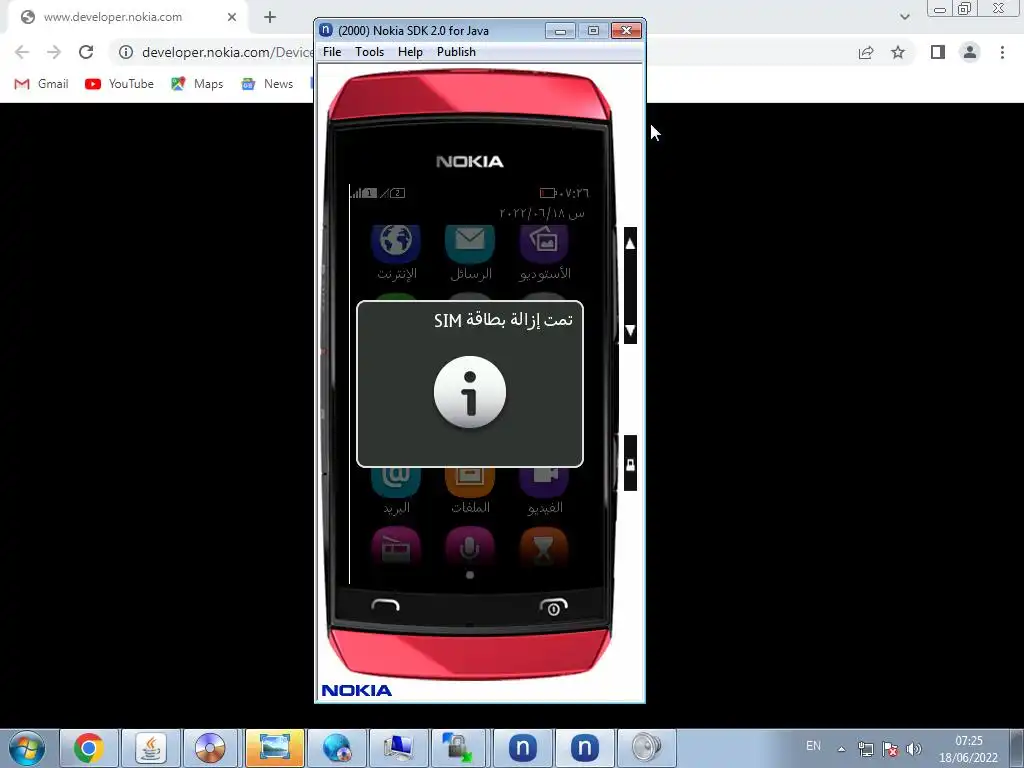
Task: Click first Nokia SDK taskbar icon
Action: 523,748
